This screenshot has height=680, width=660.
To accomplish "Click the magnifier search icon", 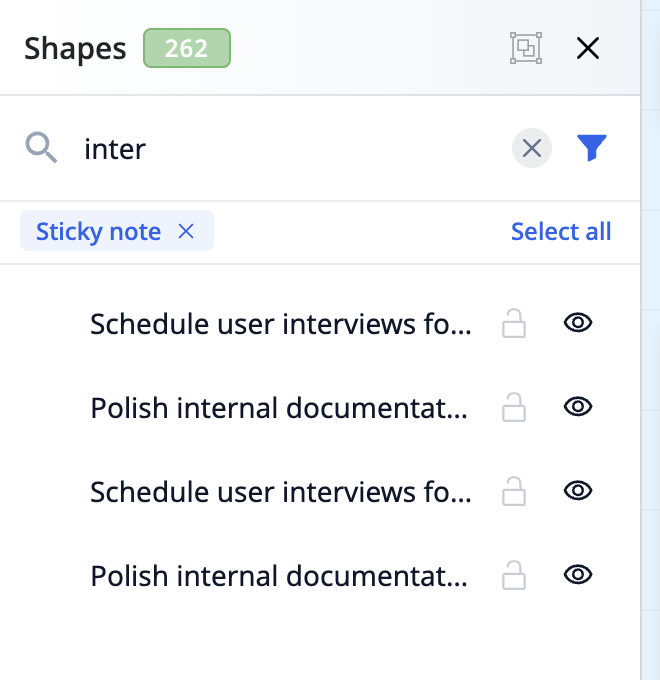I will pos(41,147).
